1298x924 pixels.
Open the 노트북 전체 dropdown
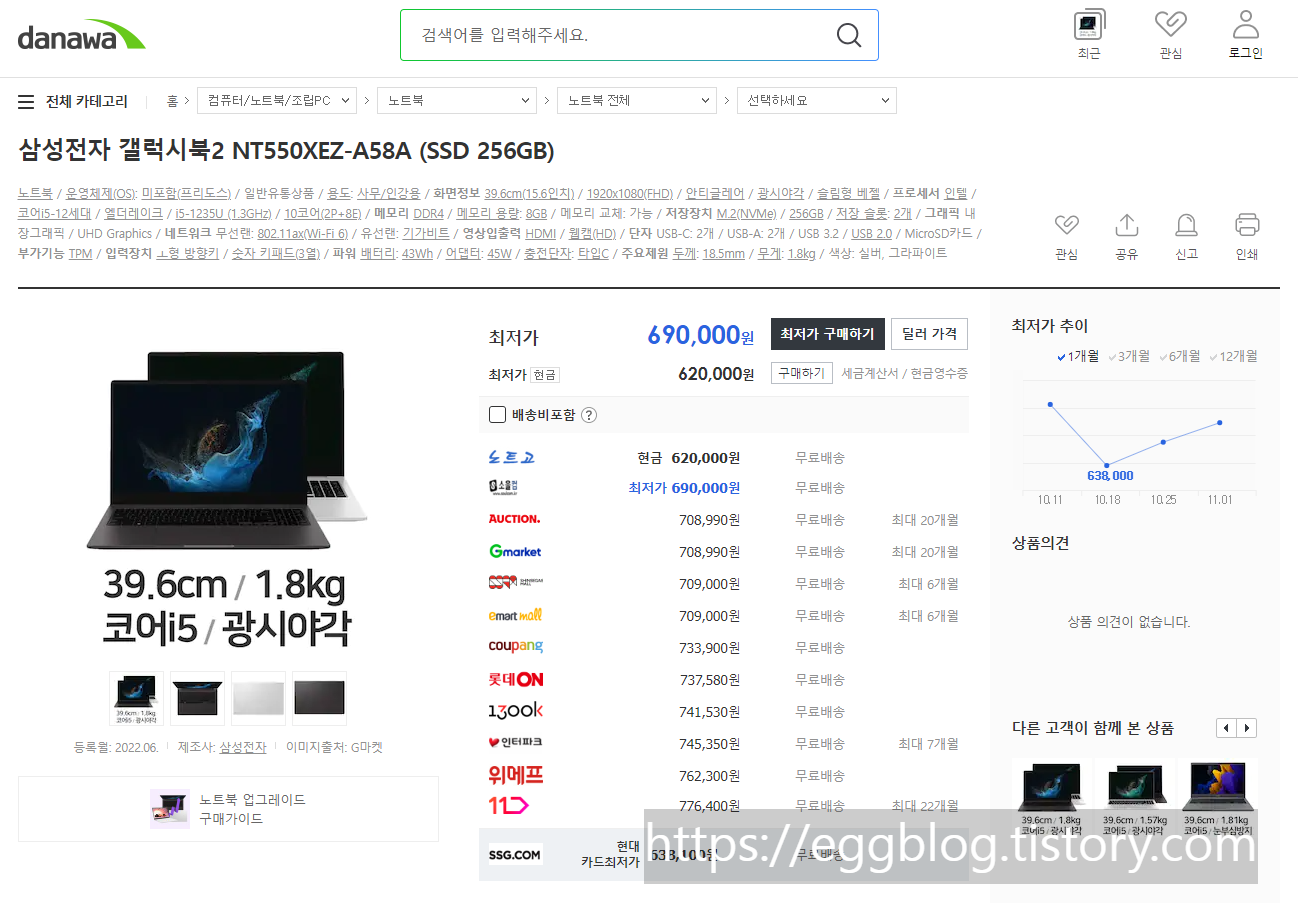637,101
